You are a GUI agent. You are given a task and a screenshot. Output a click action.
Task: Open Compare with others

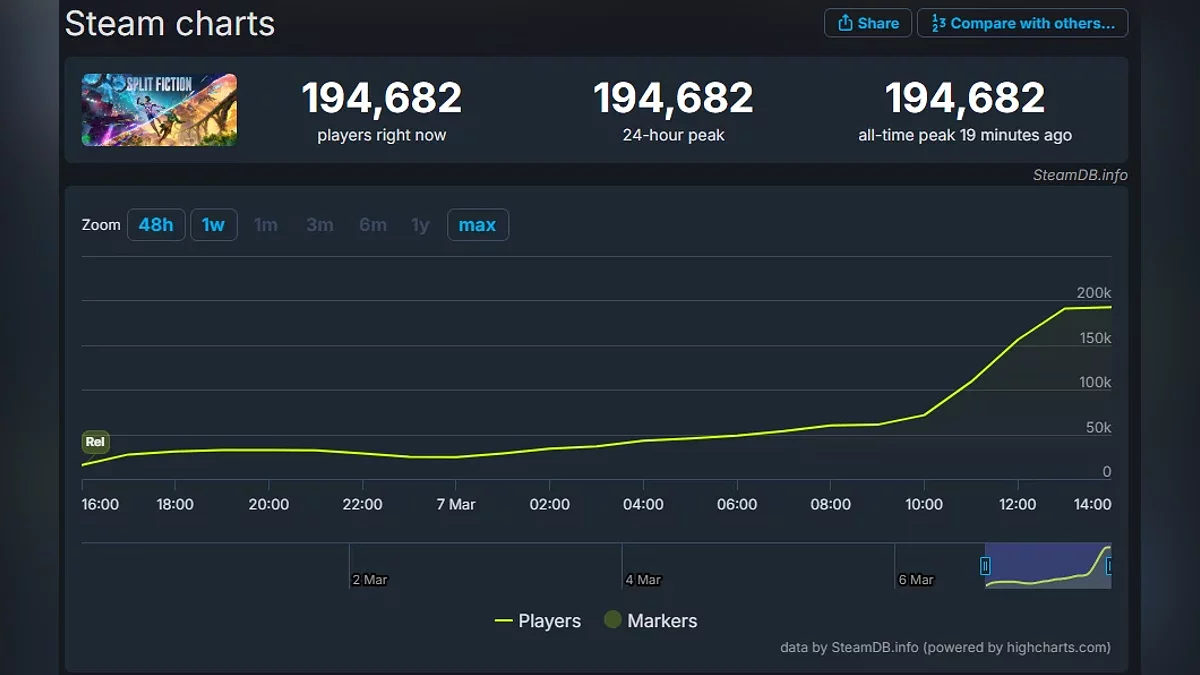[1022, 23]
